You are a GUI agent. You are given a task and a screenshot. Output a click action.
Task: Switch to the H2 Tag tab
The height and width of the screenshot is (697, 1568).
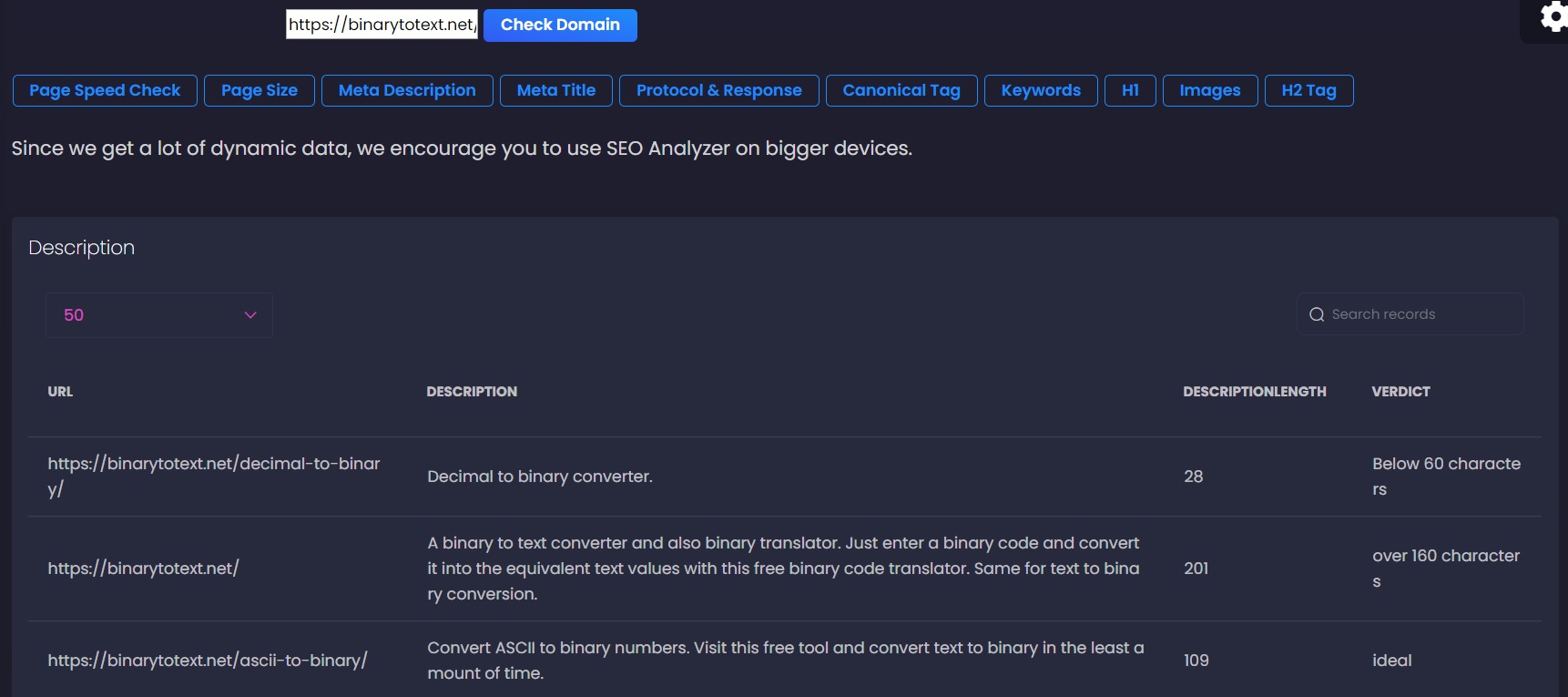click(1308, 90)
